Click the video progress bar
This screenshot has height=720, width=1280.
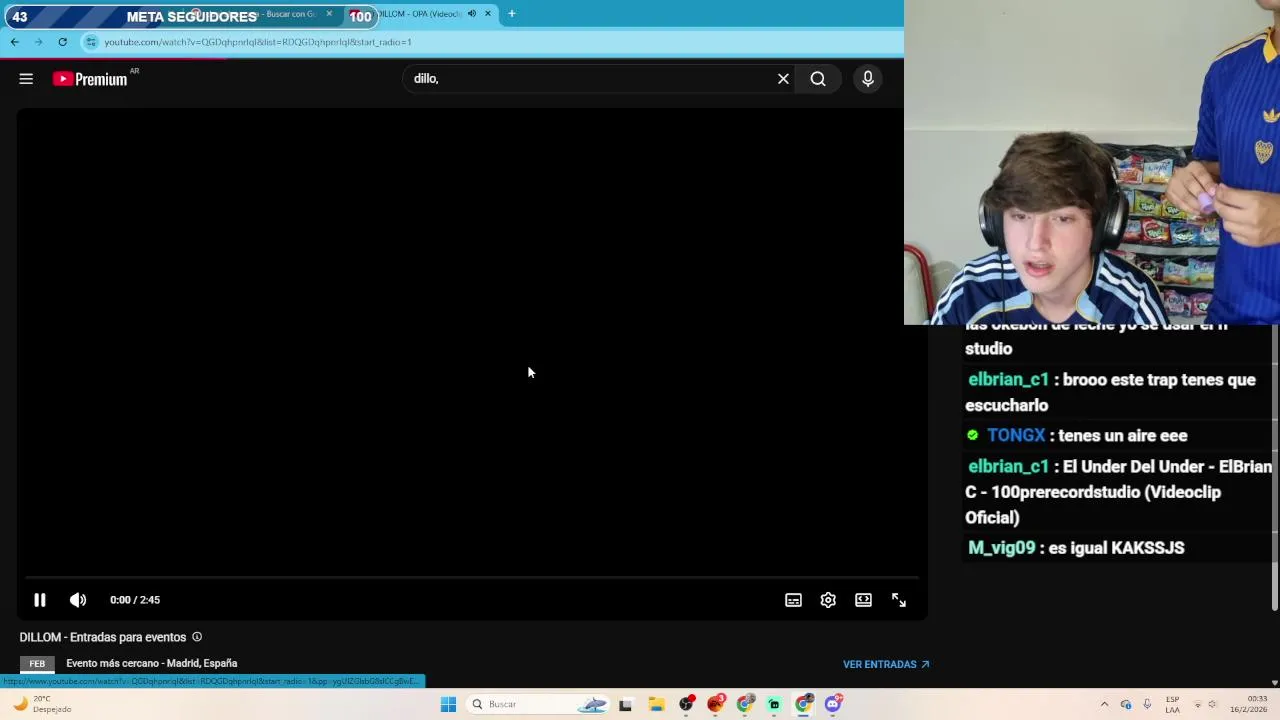[472, 577]
